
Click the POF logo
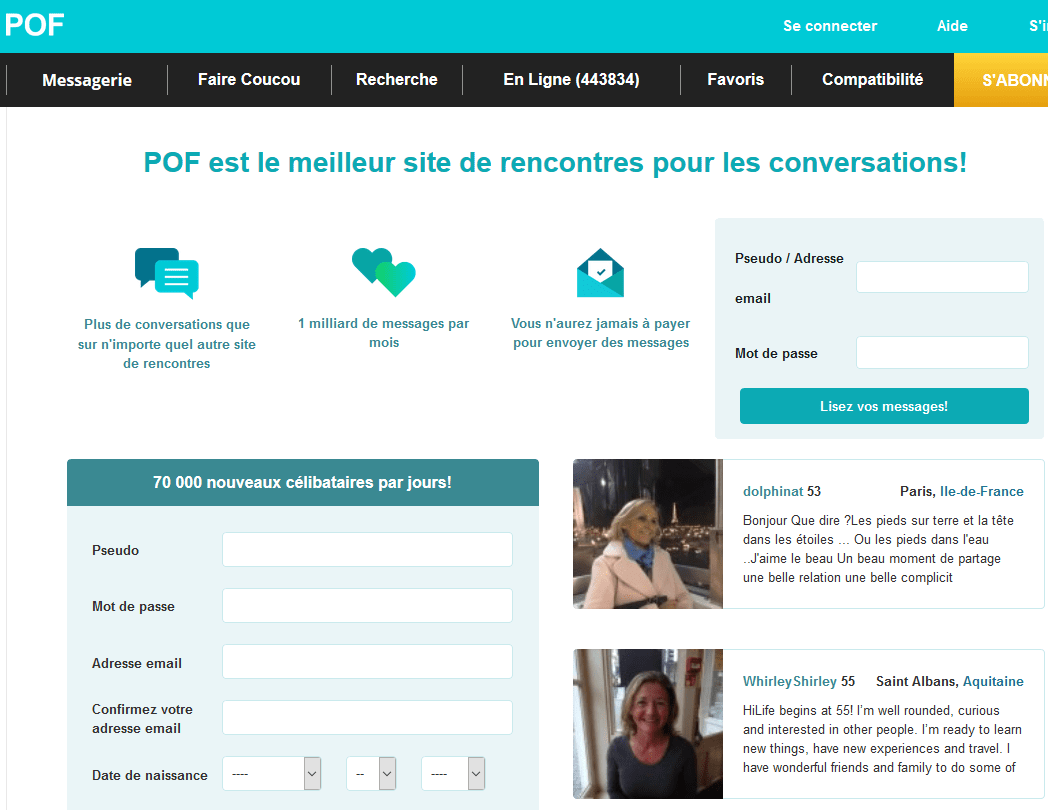34,25
